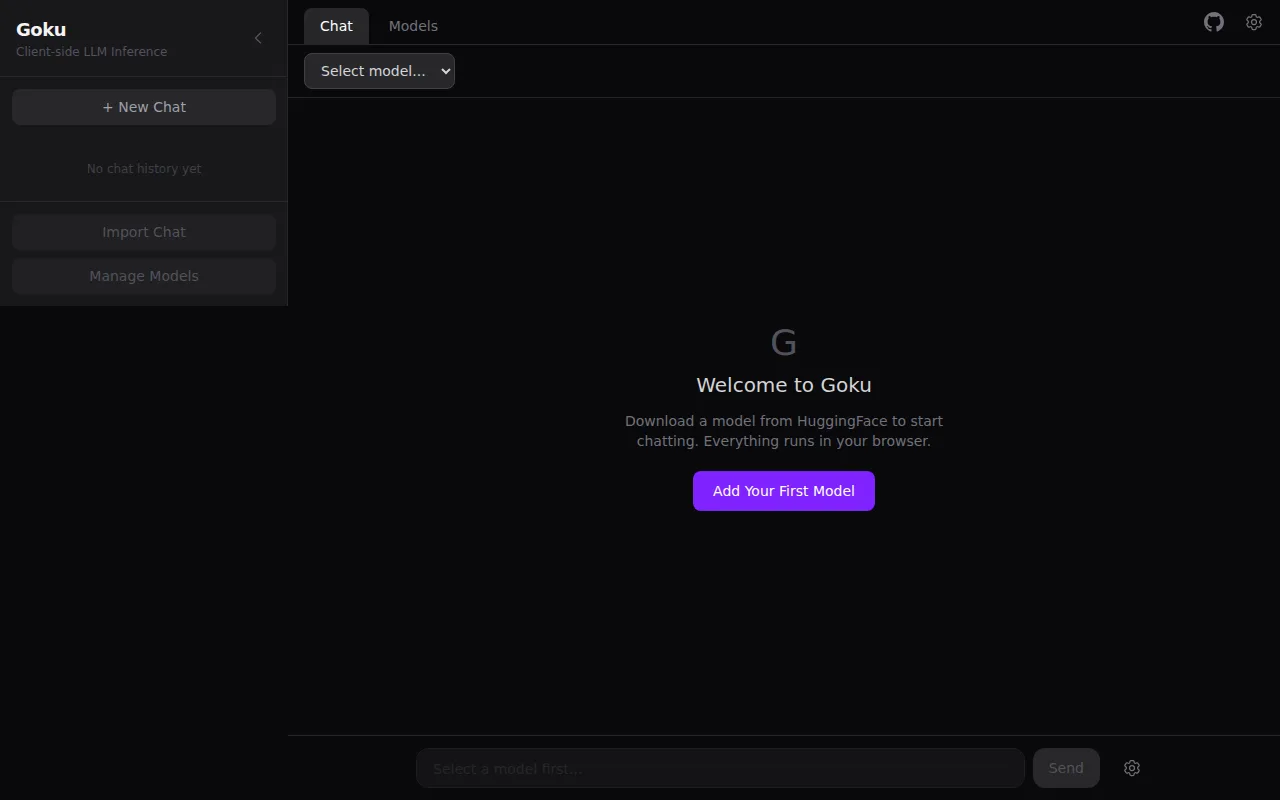The height and width of the screenshot is (800, 1280).
Task: Click 'Client-side LLM Inference' subtitle
Action: (92, 52)
